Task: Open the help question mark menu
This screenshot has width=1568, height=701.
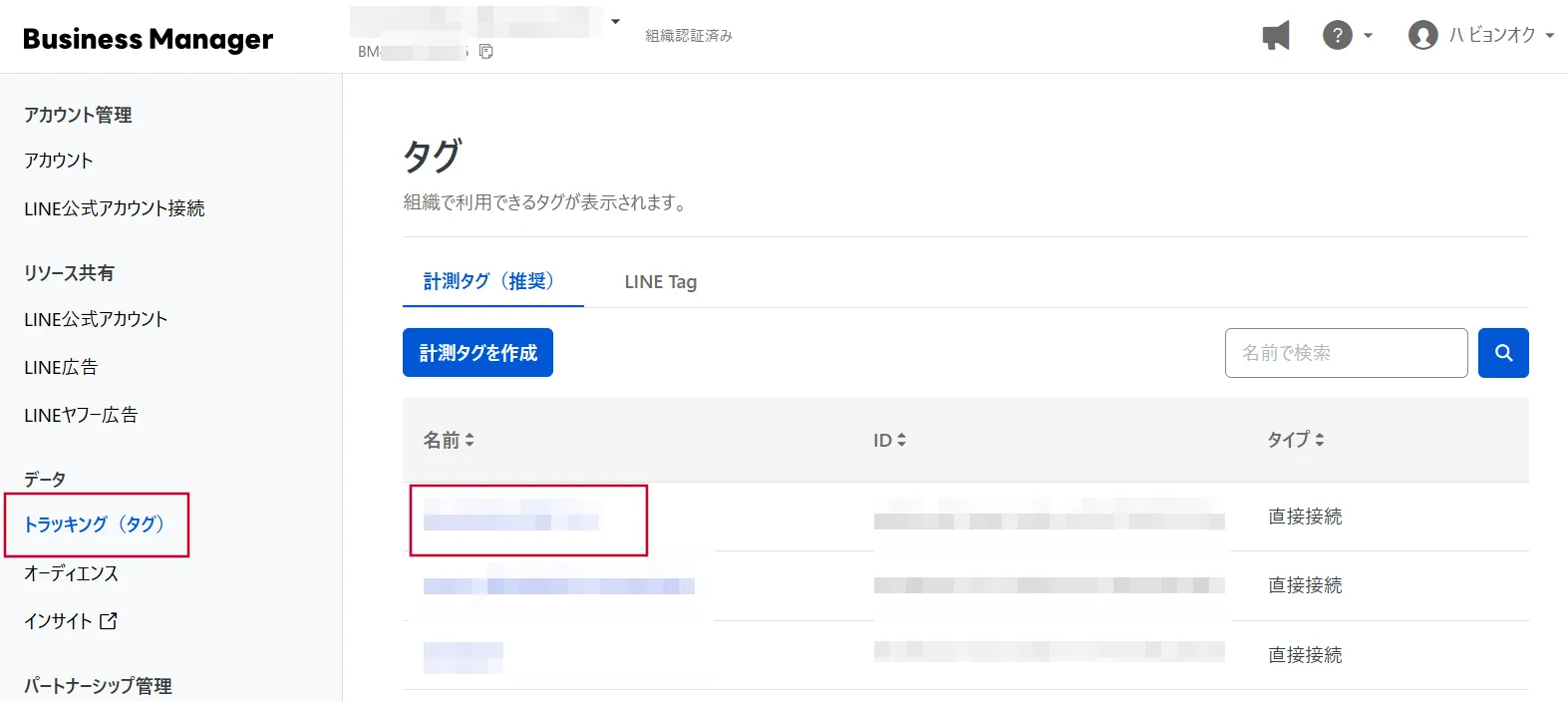Action: (1338, 36)
